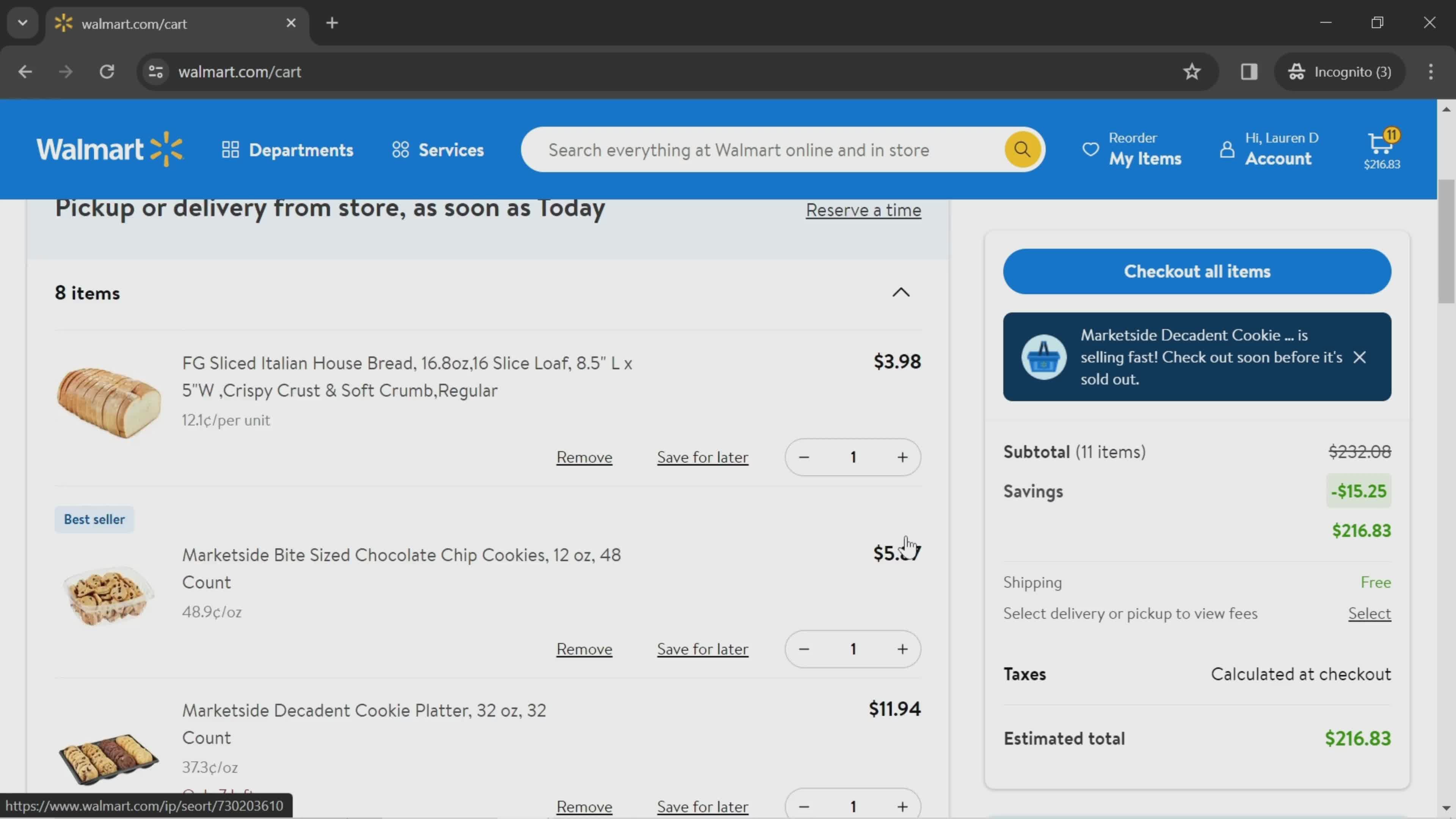Image resolution: width=1456 pixels, height=819 pixels.
Task: Toggle quantity minus for Italian House Bread
Action: tap(804, 457)
